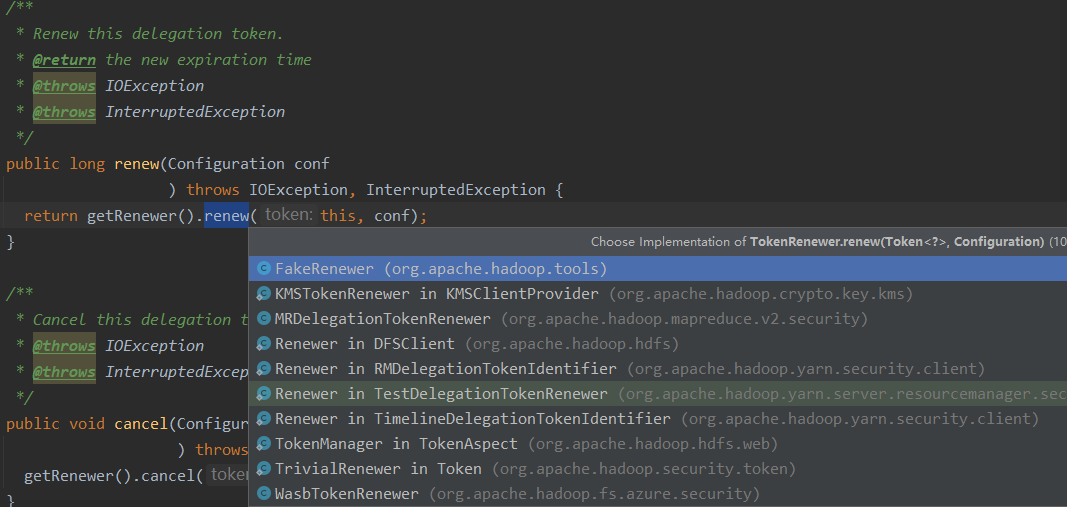Choose Renewer in RMDelegationTokenIdentifier
1067x507 pixels.
click(x=658, y=369)
